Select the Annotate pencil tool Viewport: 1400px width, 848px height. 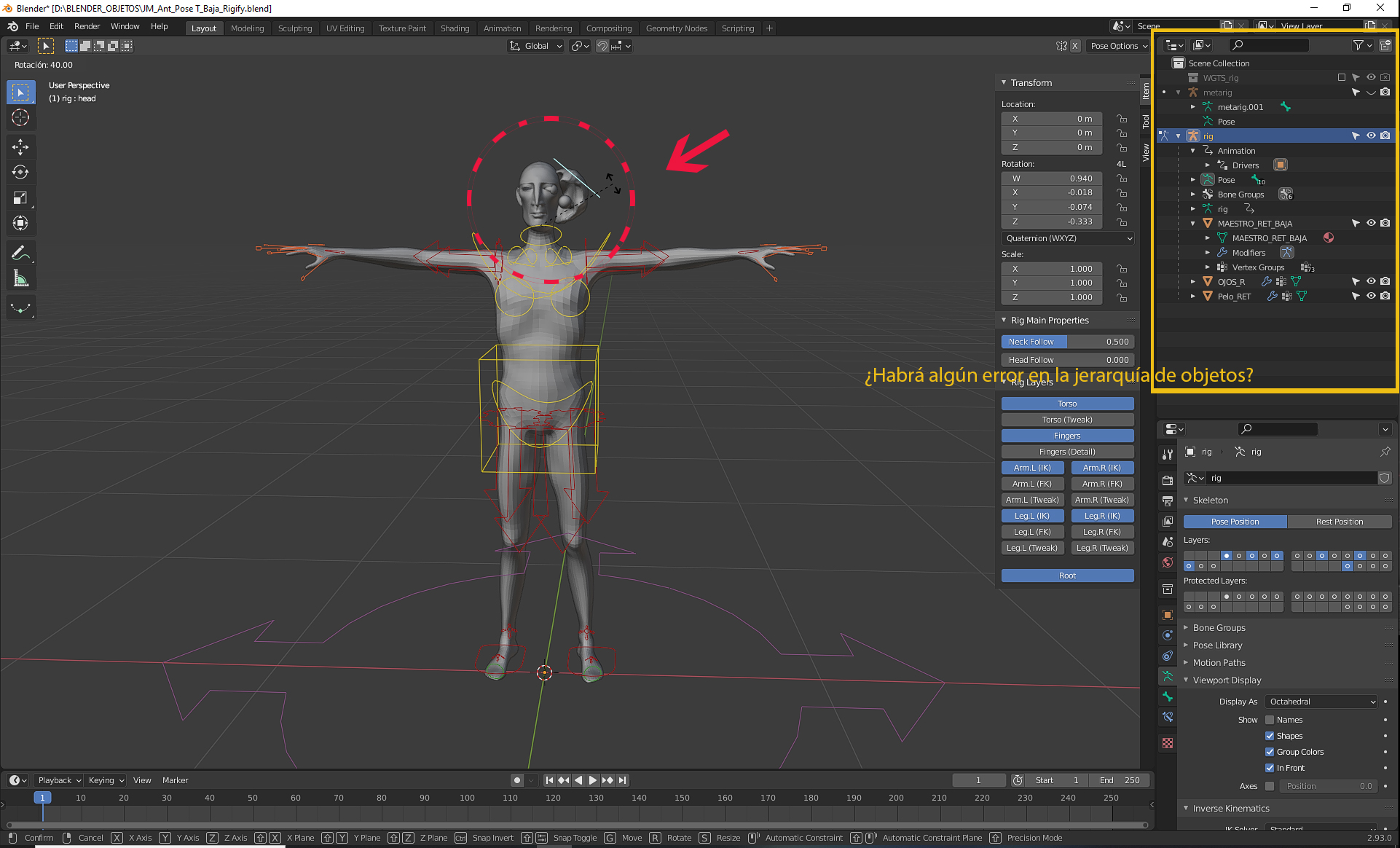tap(20, 253)
